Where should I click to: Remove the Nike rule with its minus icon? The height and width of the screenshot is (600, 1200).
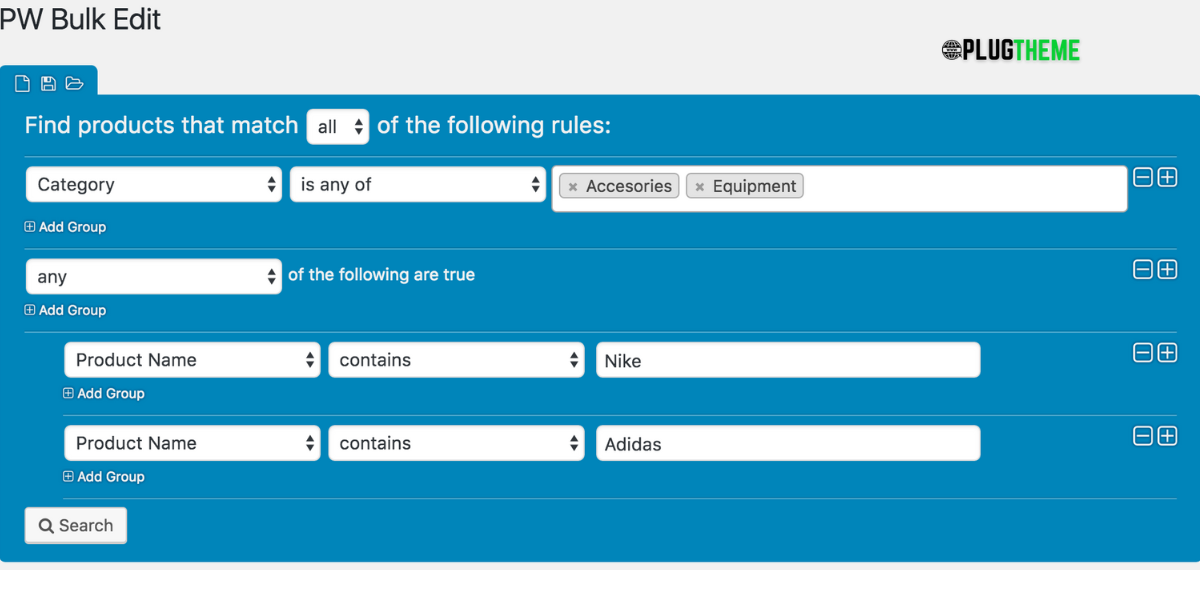tap(1143, 353)
